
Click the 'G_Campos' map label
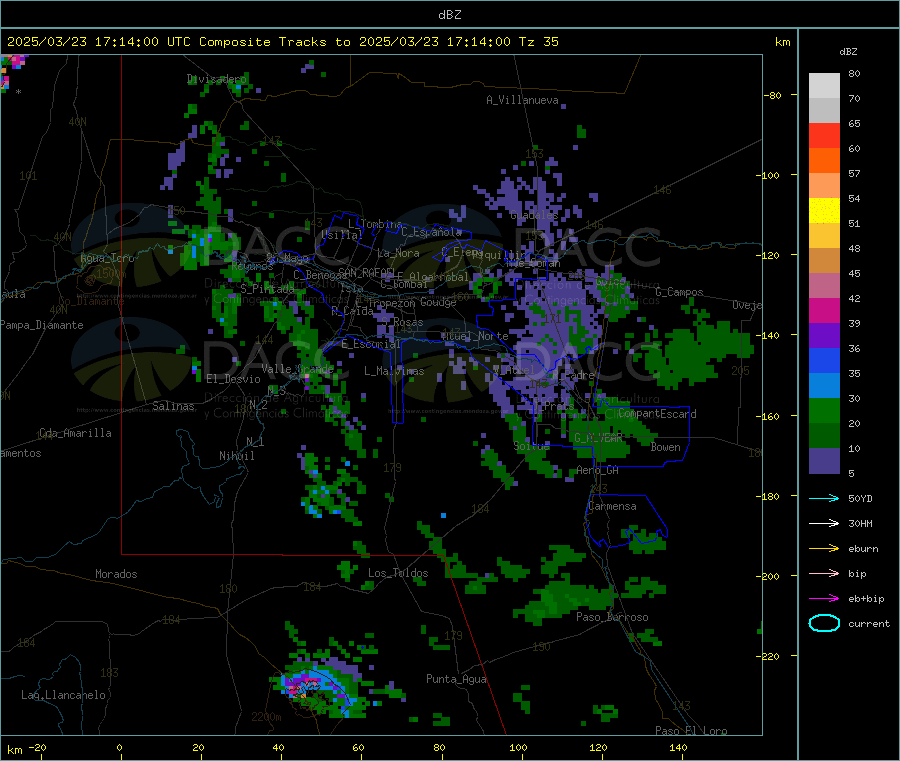click(679, 292)
